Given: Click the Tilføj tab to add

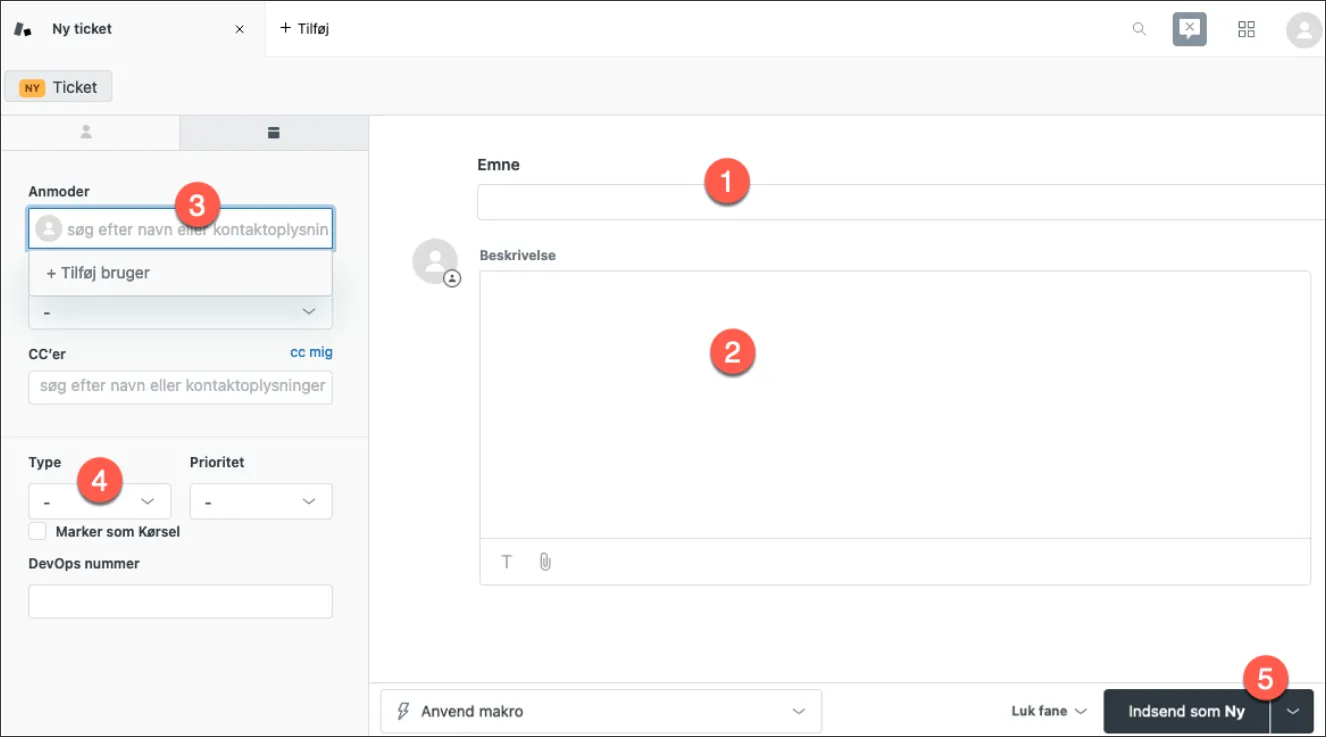Looking at the screenshot, I should (305, 29).
